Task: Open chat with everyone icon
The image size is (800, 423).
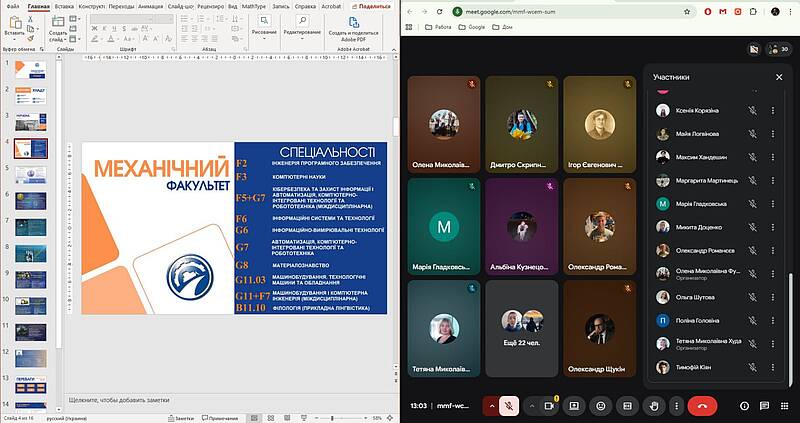Action: 764,406
